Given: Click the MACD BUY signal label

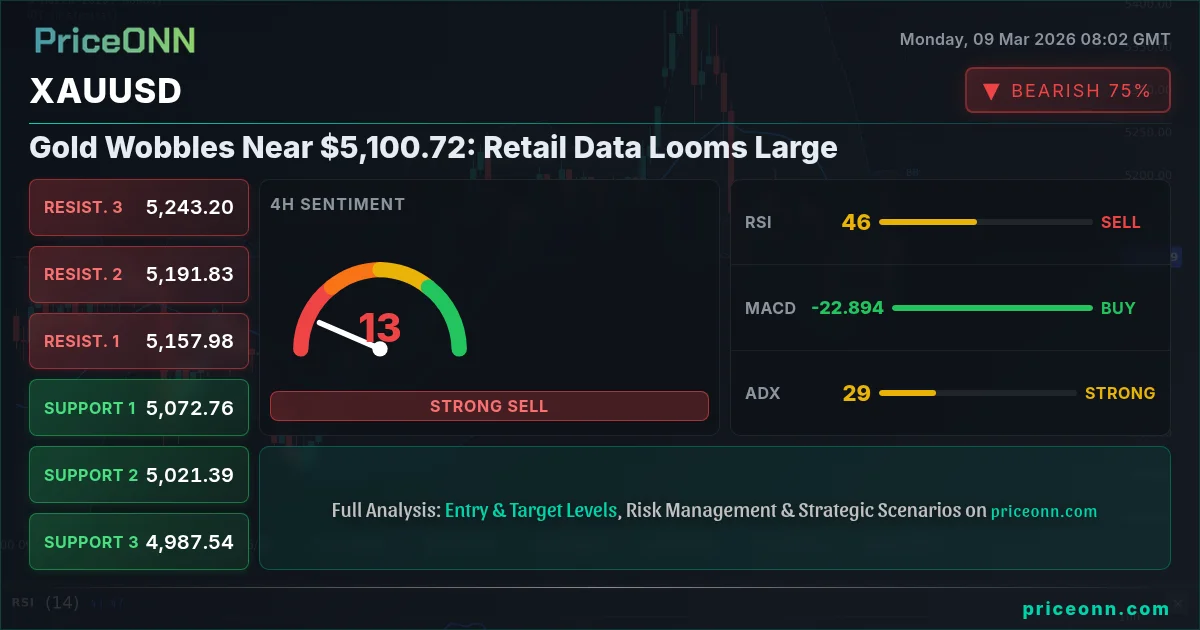Looking at the screenshot, I should tap(1118, 308).
